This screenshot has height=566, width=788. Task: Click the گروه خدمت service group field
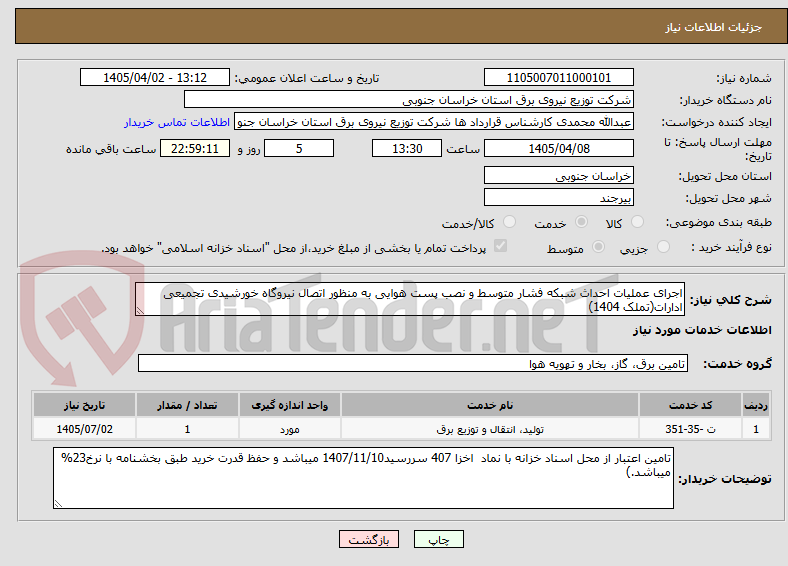tap(413, 363)
